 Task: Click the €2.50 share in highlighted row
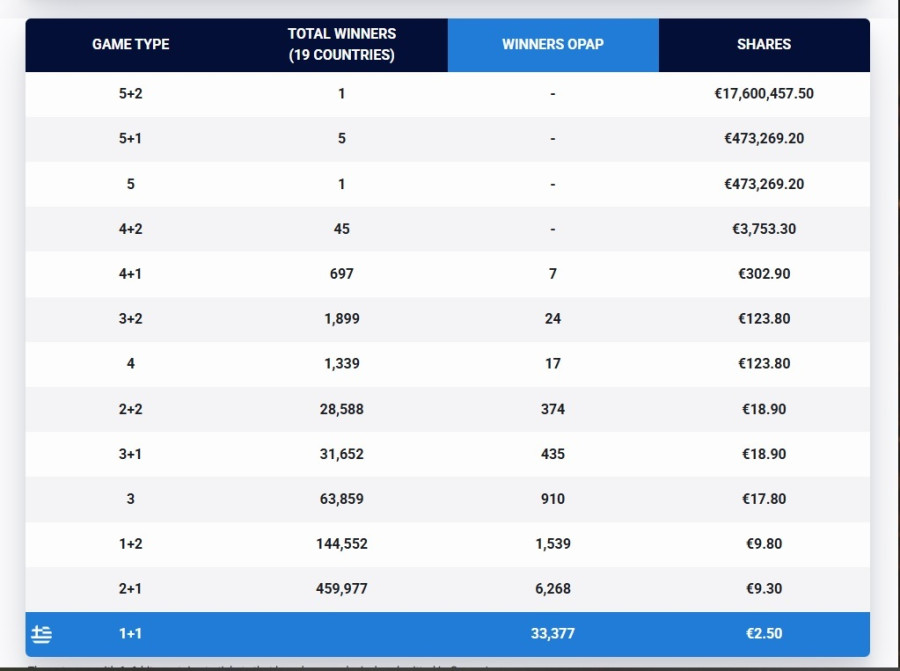(x=764, y=634)
